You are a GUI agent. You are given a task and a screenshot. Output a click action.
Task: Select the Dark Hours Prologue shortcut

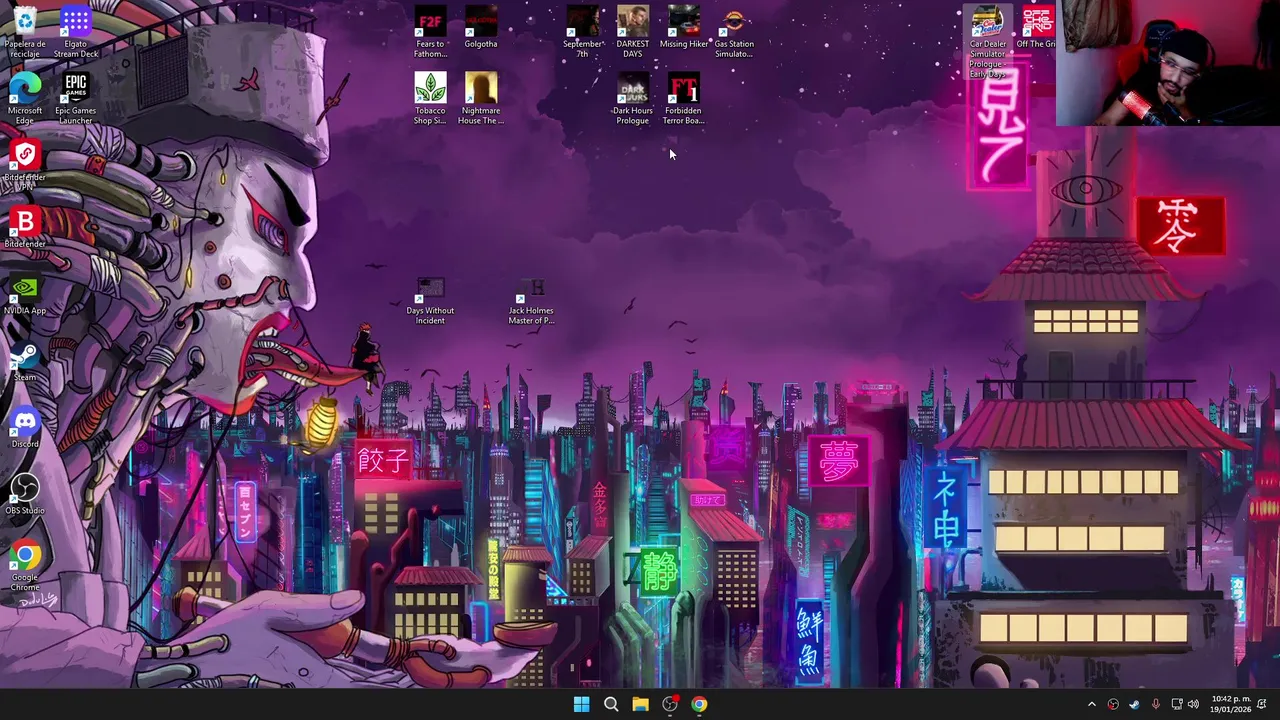tap(633, 99)
